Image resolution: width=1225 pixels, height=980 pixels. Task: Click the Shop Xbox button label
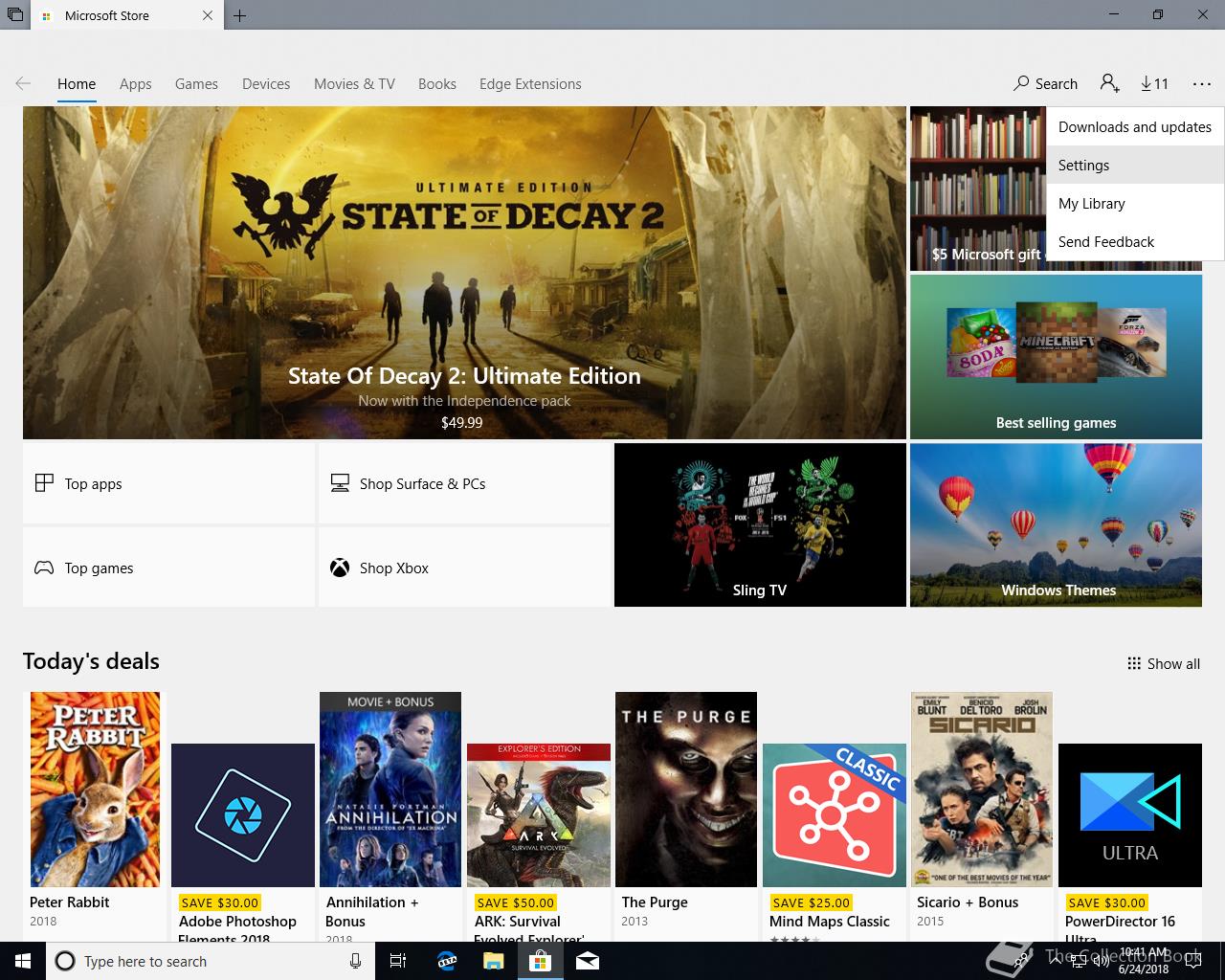point(394,568)
